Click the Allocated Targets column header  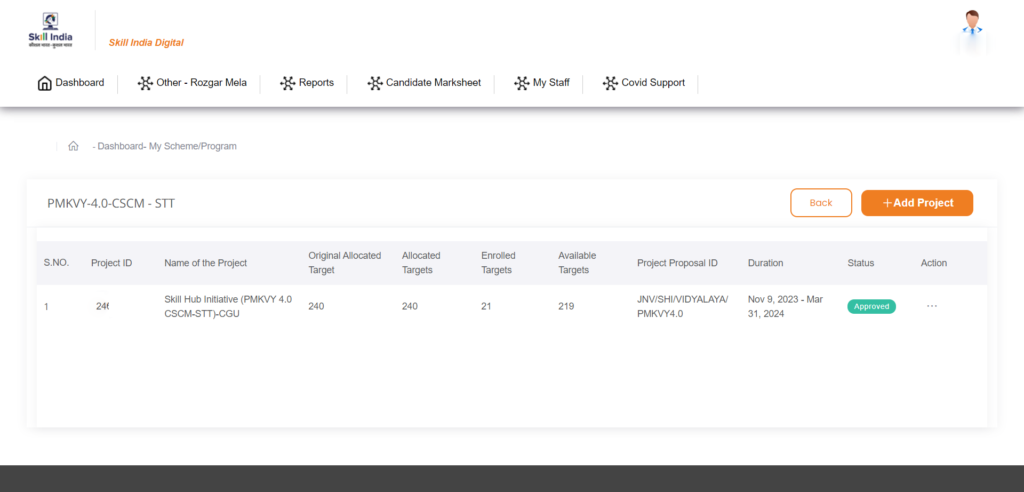tap(421, 263)
